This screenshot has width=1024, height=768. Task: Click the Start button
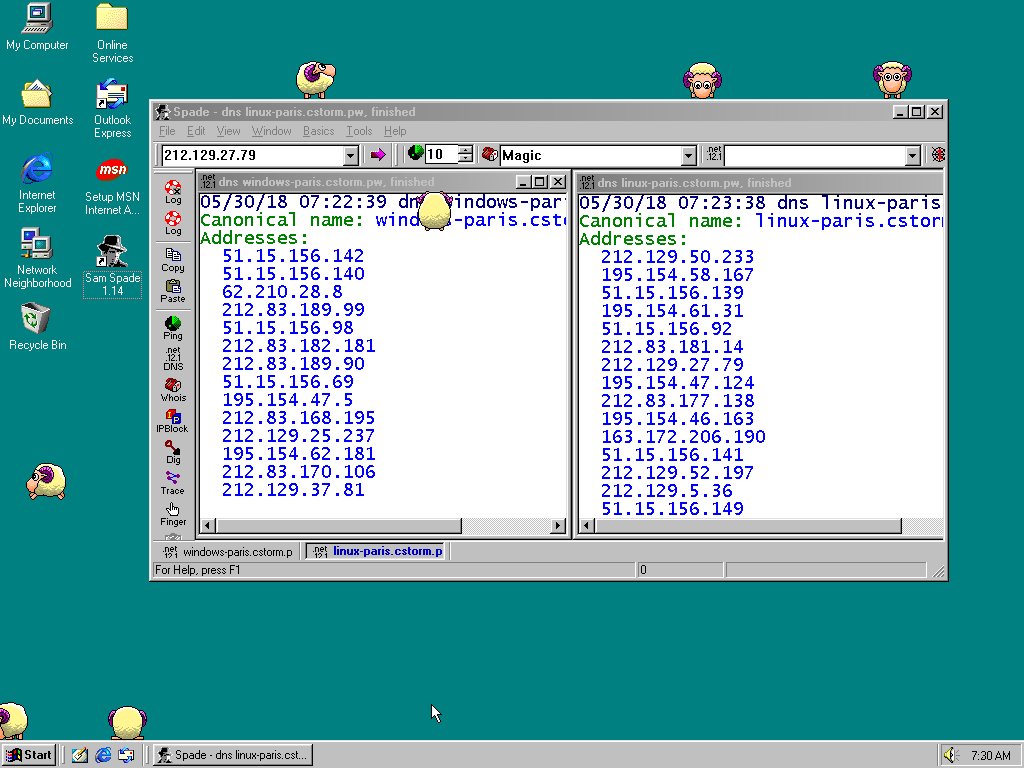[29, 755]
